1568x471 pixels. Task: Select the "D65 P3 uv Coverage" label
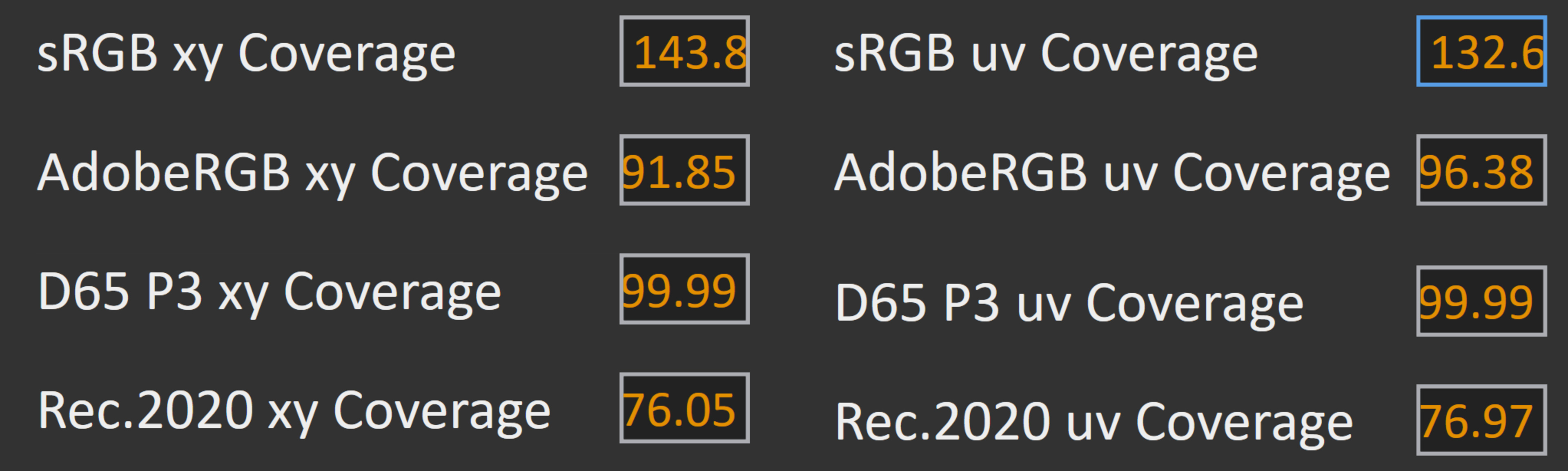tap(1069, 303)
